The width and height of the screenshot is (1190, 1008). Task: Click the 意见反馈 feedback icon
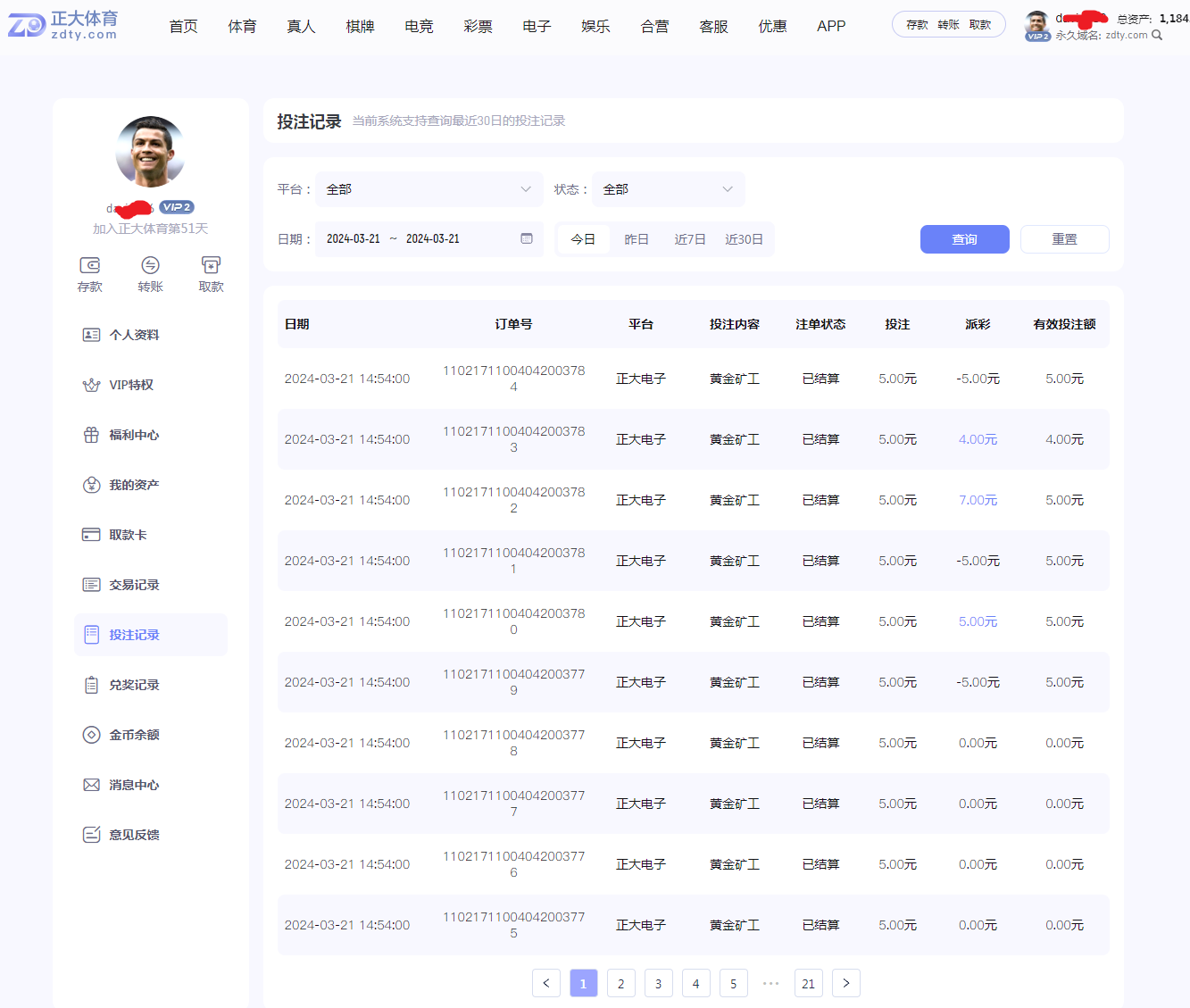coord(91,835)
